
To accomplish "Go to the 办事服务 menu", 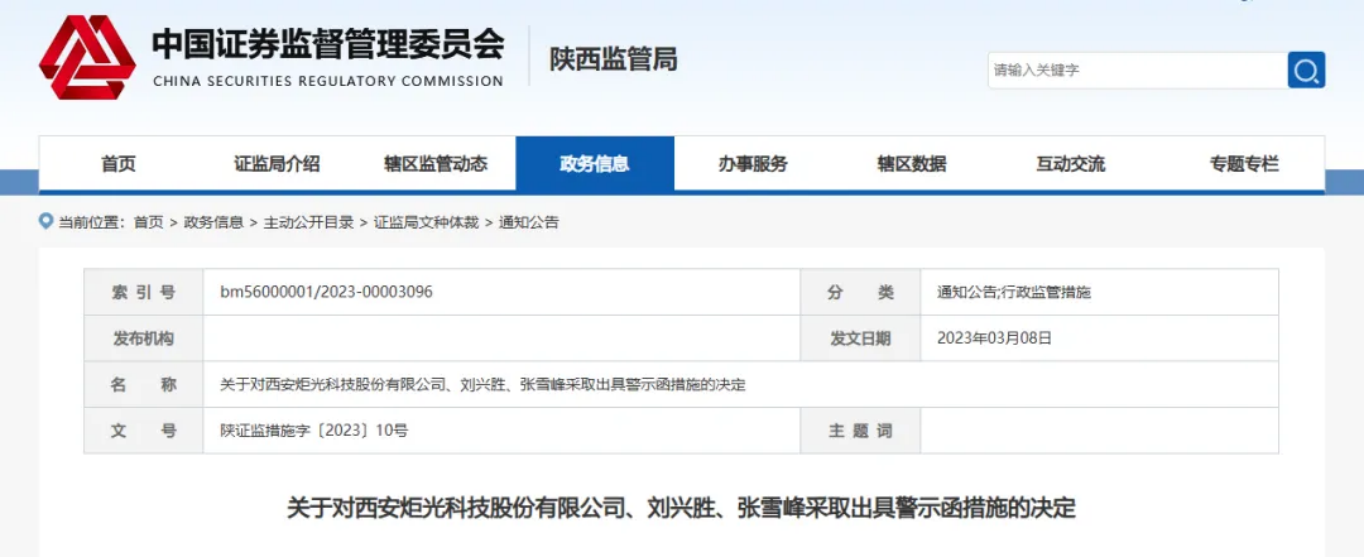I will point(753,164).
